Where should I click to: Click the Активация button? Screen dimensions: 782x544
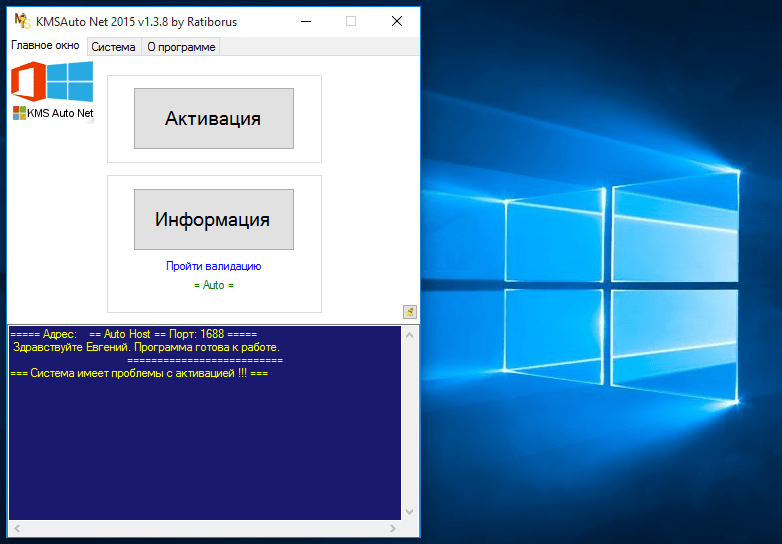(x=213, y=119)
